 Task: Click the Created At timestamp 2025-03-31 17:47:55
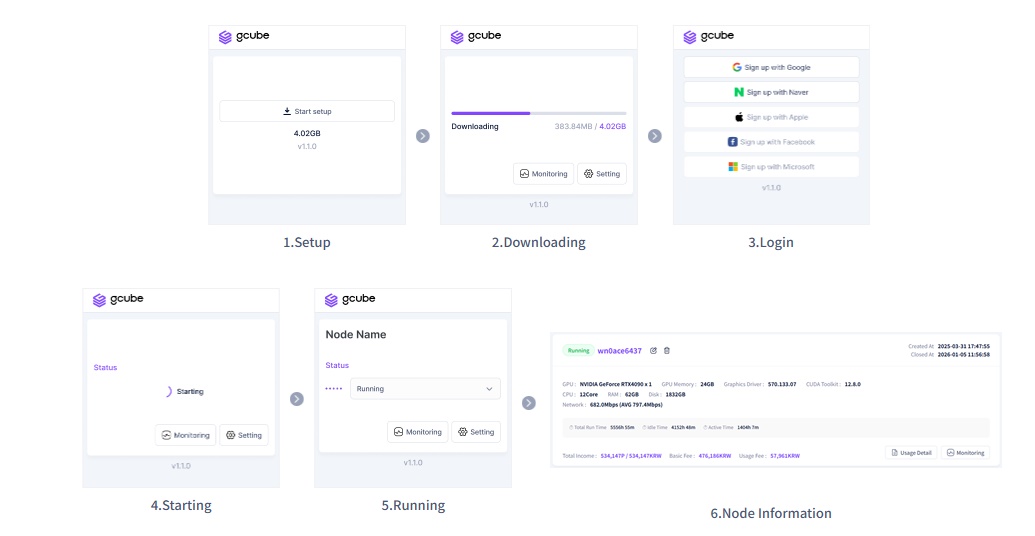click(964, 347)
